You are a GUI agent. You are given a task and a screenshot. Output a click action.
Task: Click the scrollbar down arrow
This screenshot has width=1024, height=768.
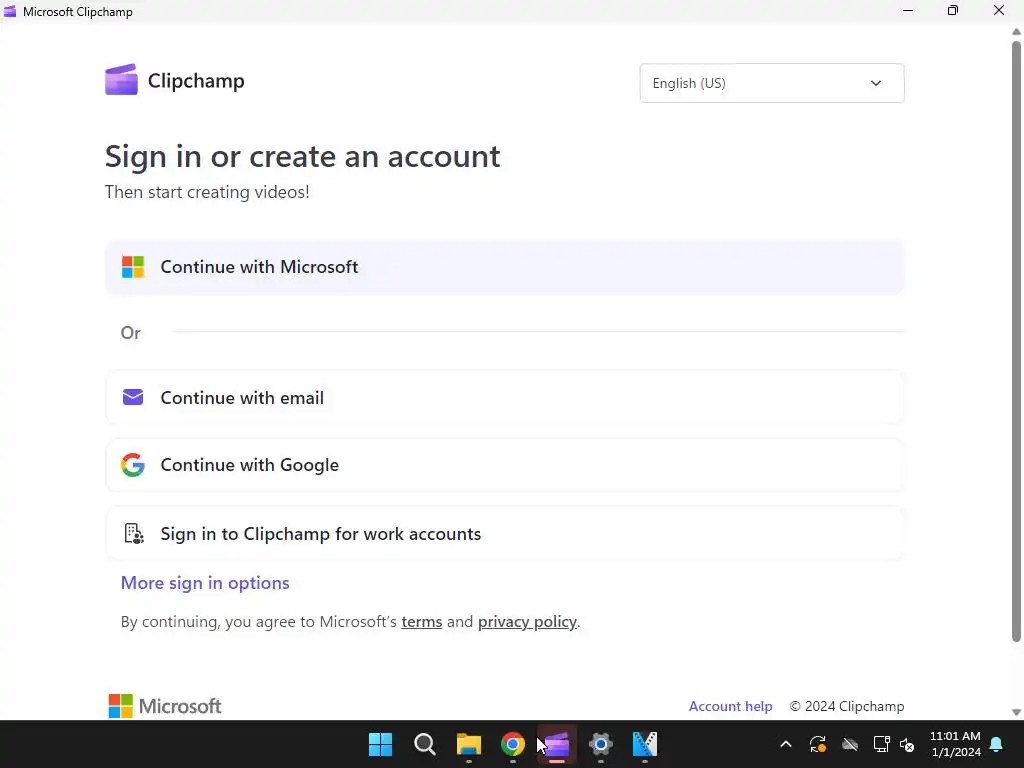tap(1016, 712)
